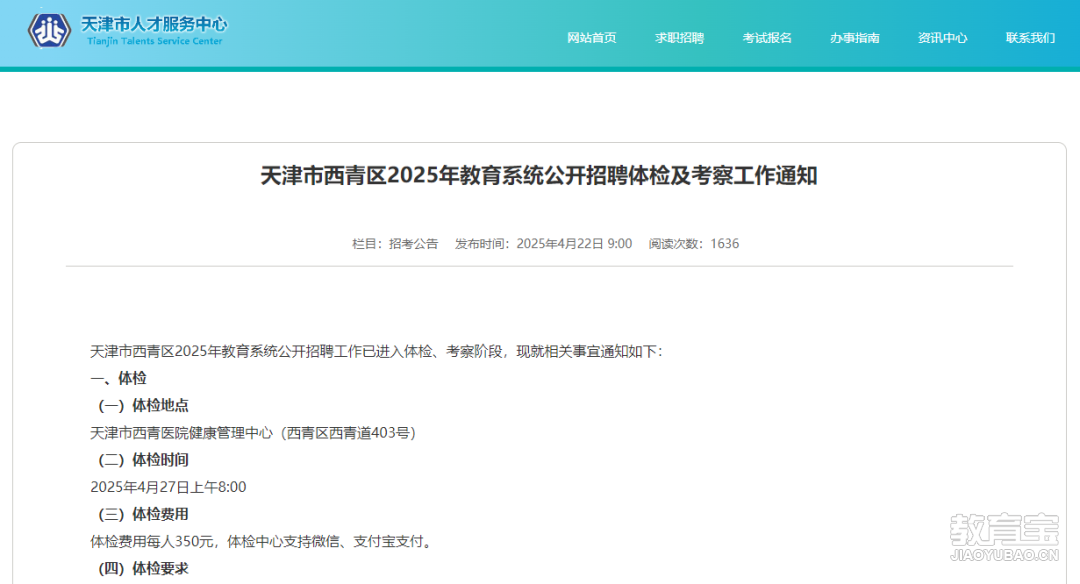The height and width of the screenshot is (584, 1080).
Task: Click the subheading （四）体检要求
Action: [x=143, y=569]
